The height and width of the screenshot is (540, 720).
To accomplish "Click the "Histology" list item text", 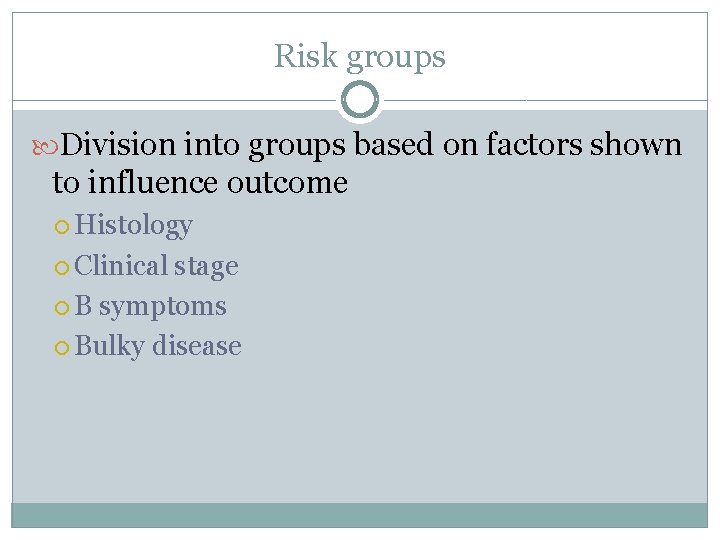I will (133, 227).
